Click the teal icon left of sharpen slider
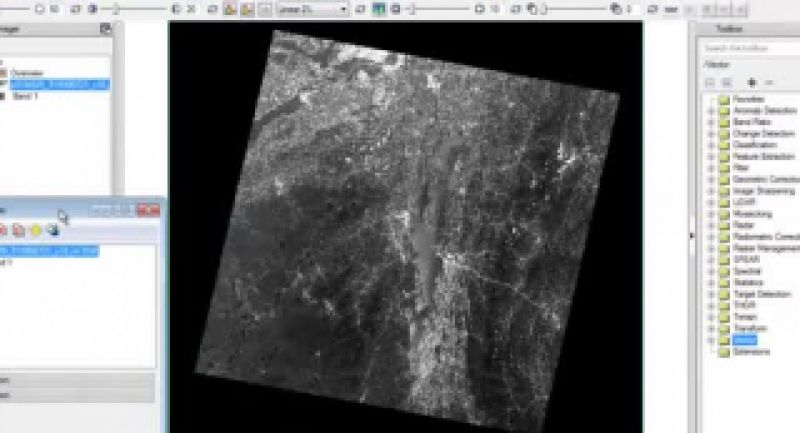Screen dimensions: 800x433 click(379, 9)
